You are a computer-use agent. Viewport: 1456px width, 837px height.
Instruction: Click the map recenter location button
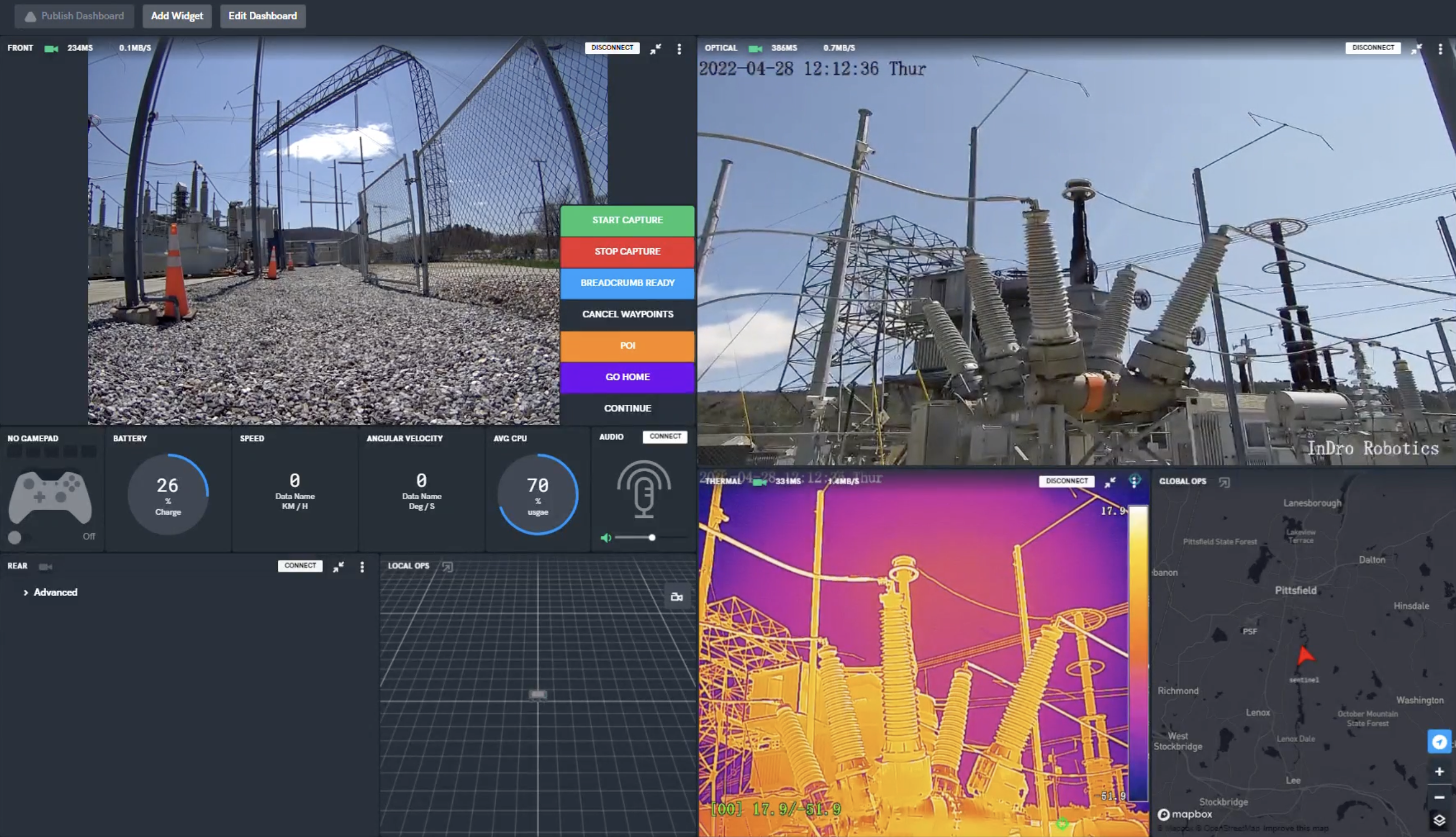(1439, 741)
